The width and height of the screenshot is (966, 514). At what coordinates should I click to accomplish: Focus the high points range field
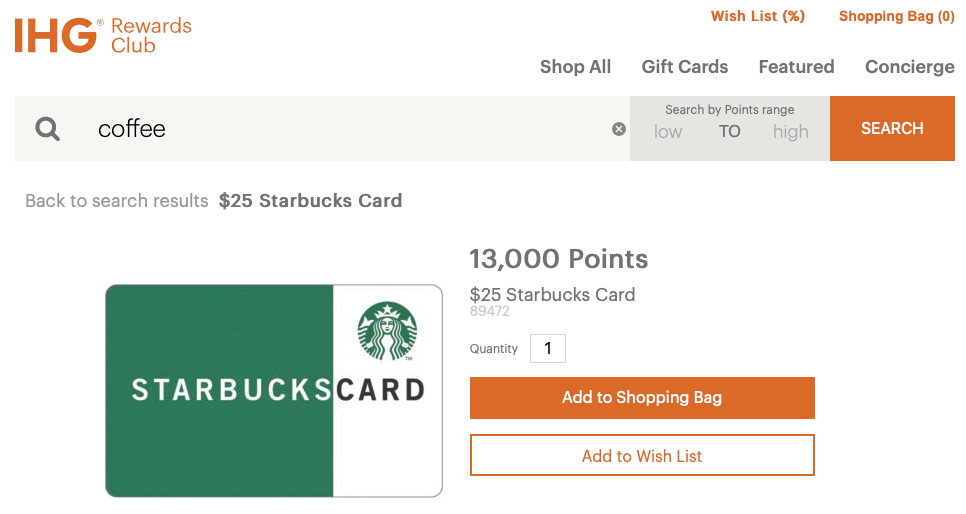coord(790,132)
